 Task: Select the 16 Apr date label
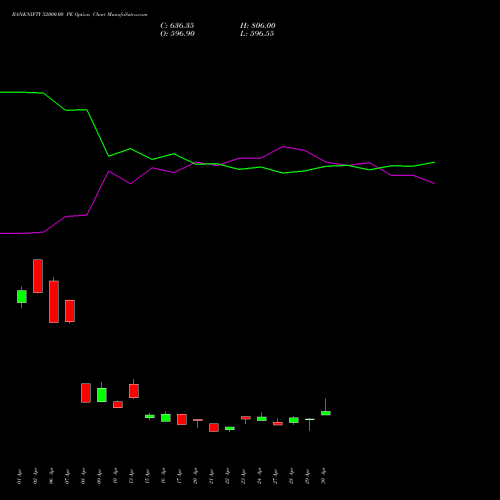163,476
